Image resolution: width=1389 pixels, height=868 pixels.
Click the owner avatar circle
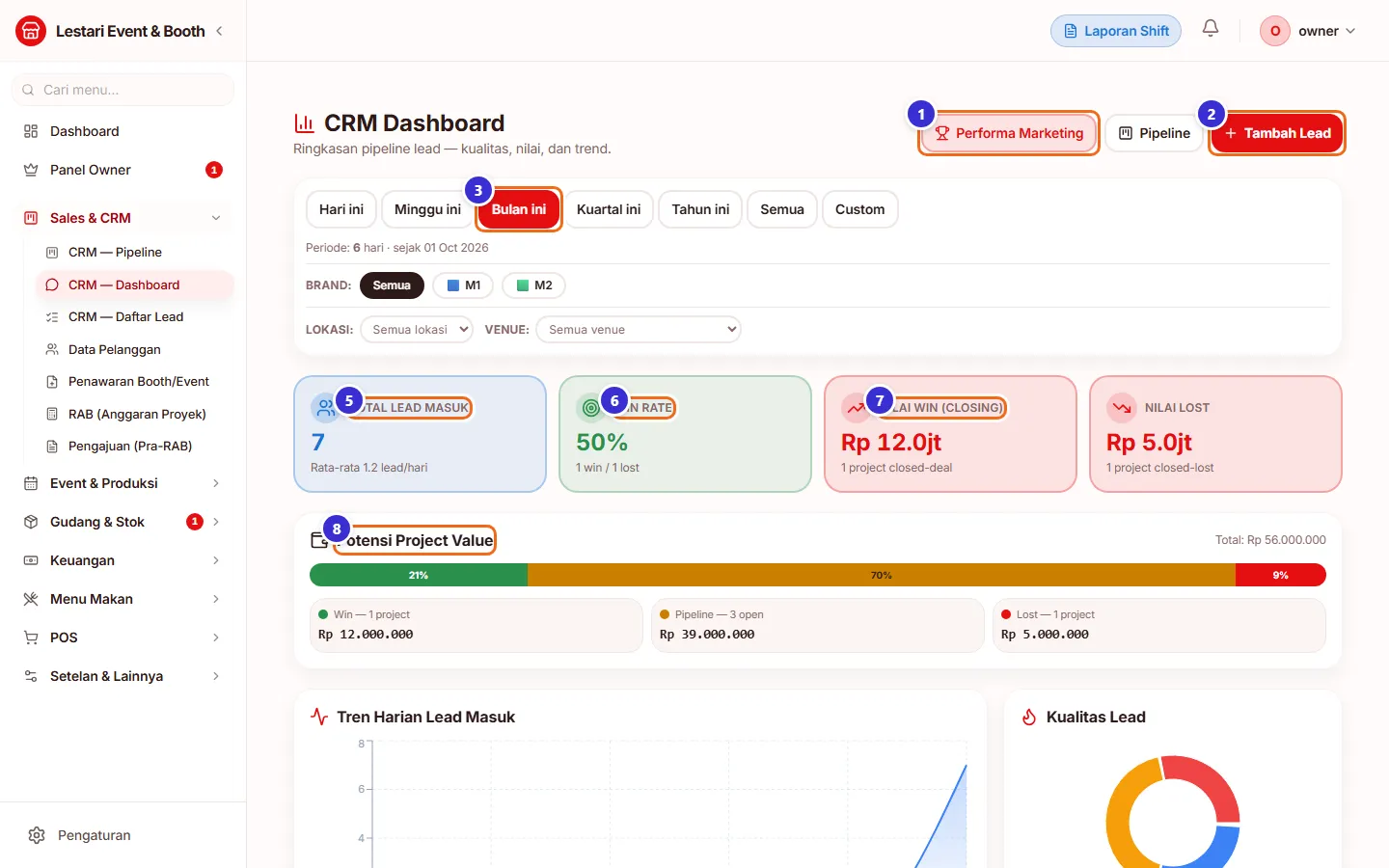point(1275,31)
